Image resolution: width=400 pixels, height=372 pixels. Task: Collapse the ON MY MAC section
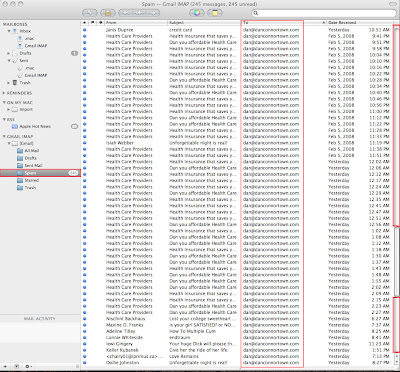[4, 103]
